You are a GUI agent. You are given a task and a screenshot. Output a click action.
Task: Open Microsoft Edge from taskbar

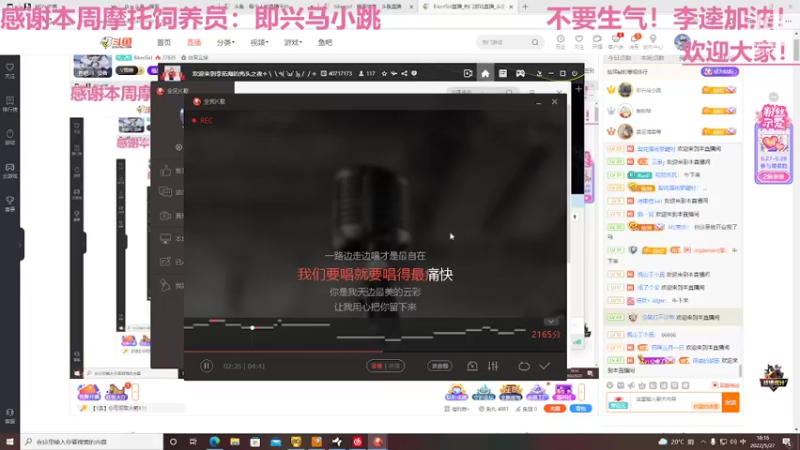[214, 441]
